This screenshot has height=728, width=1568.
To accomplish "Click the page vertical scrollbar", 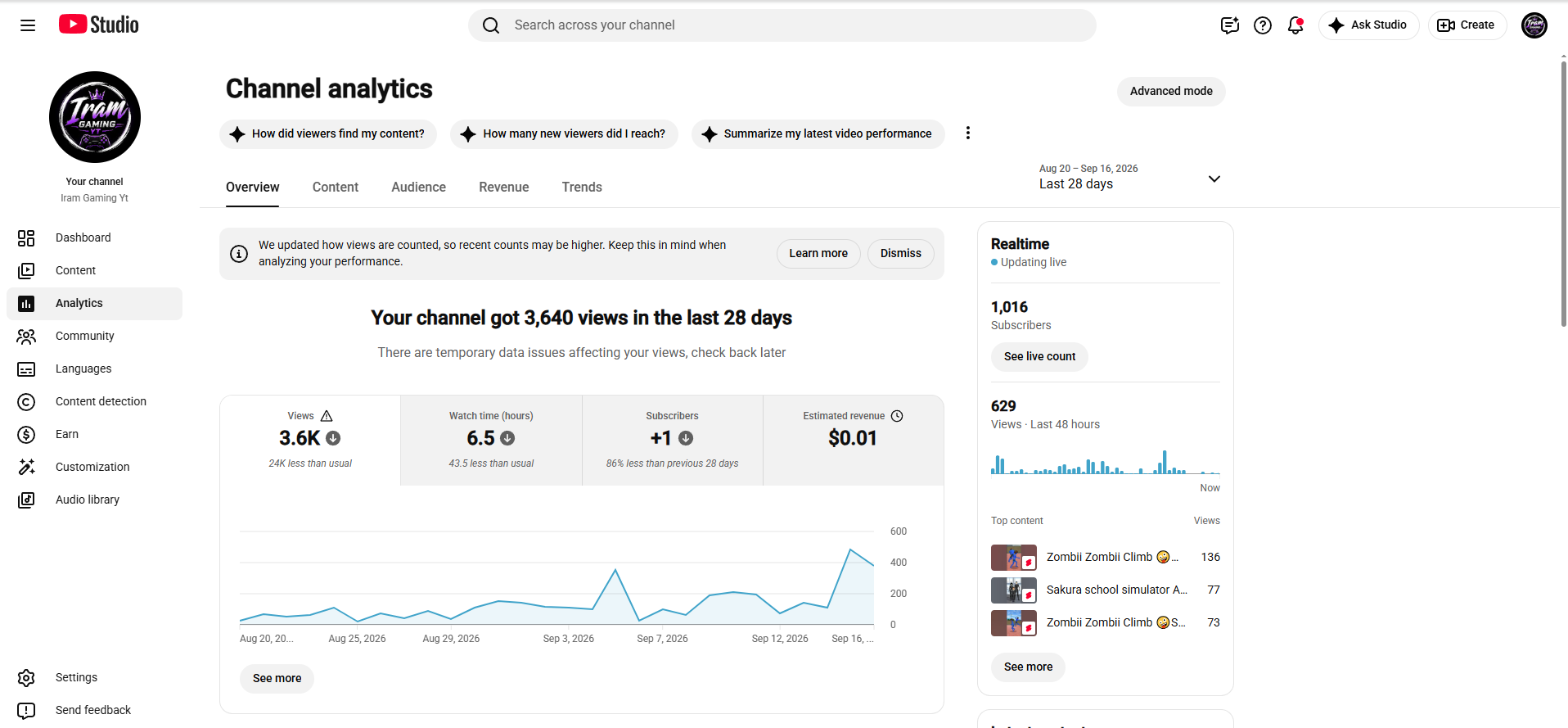I will [1563, 192].
